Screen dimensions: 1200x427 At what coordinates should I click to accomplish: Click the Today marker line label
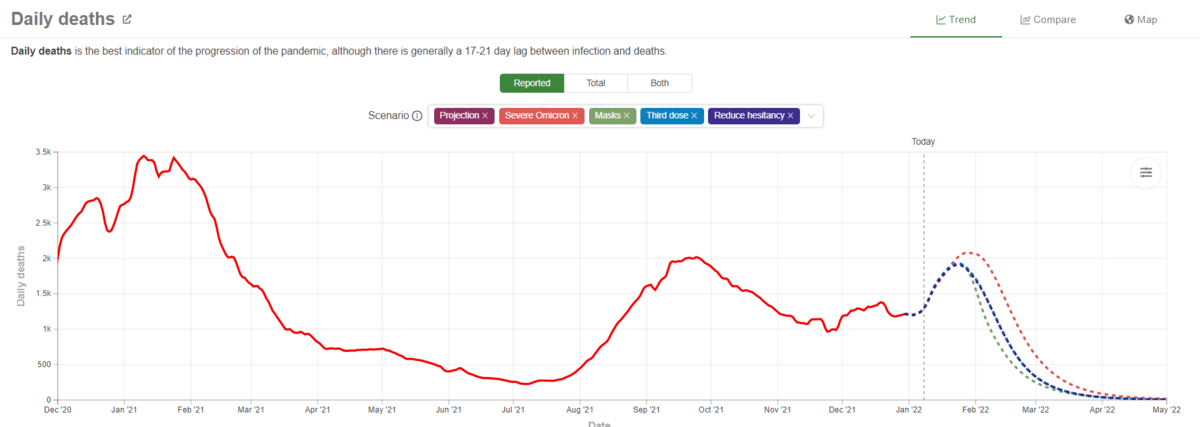click(923, 142)
